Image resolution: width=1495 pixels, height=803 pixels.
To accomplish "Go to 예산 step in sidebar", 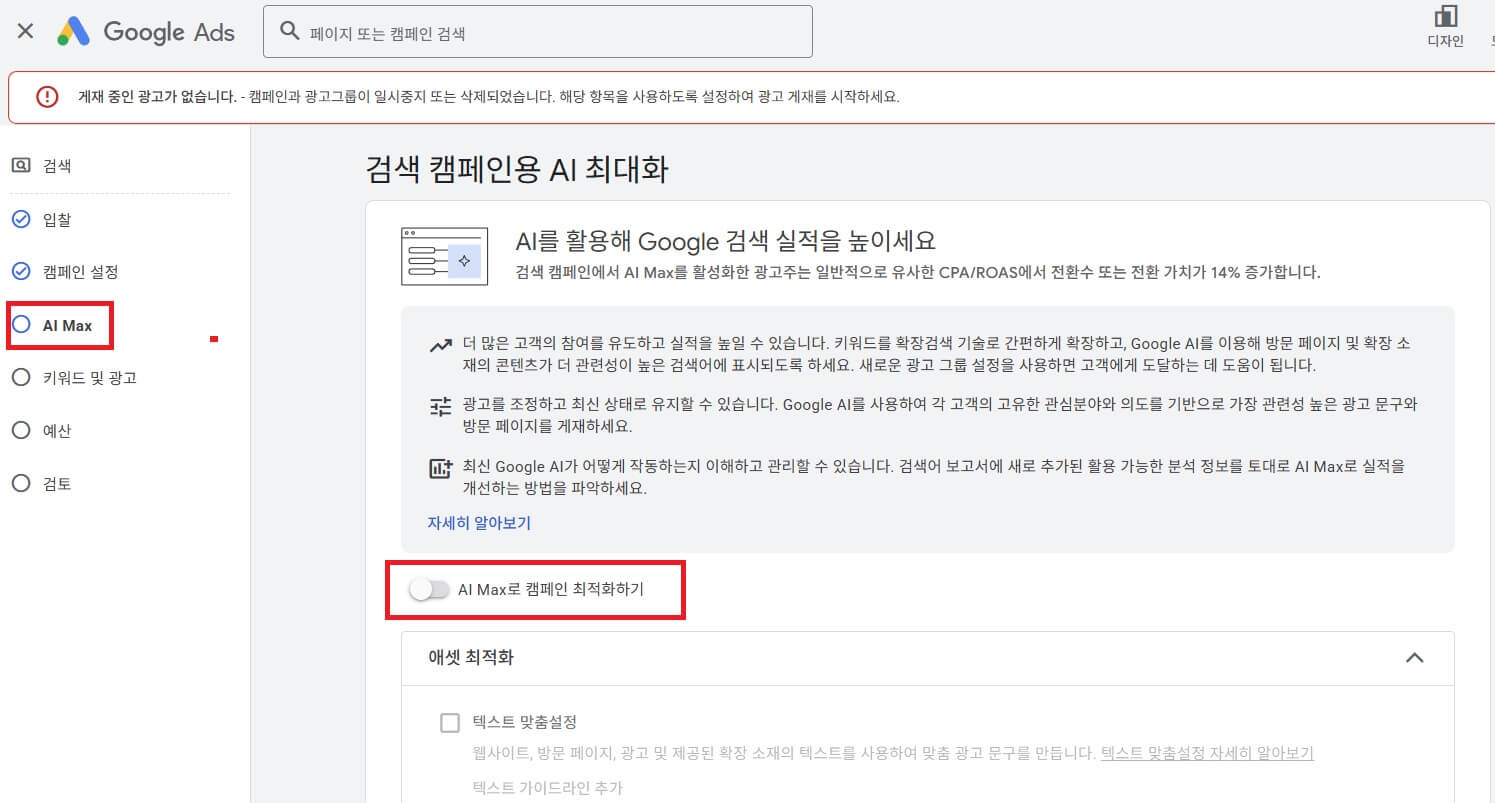I will (x=41, y=431).
